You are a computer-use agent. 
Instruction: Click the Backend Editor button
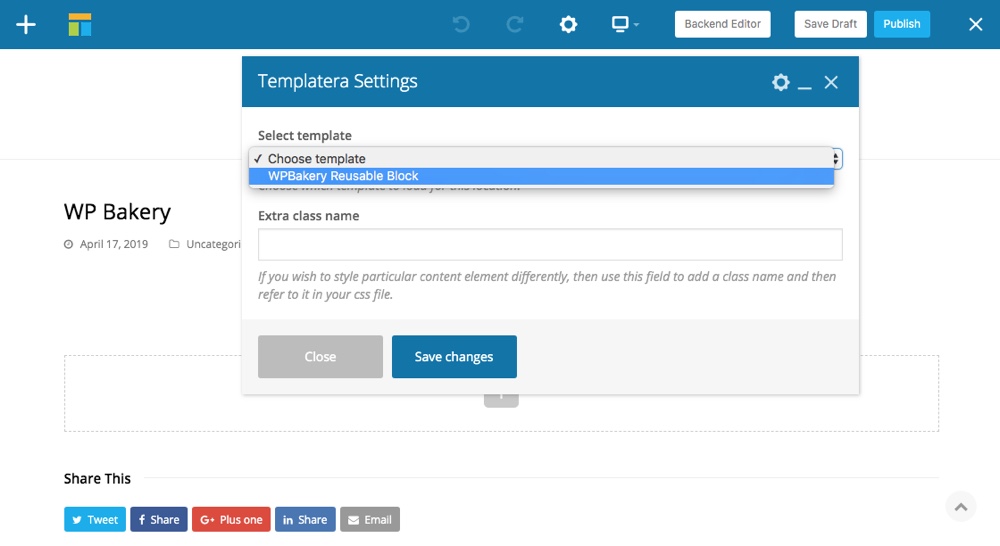point(722,24)
